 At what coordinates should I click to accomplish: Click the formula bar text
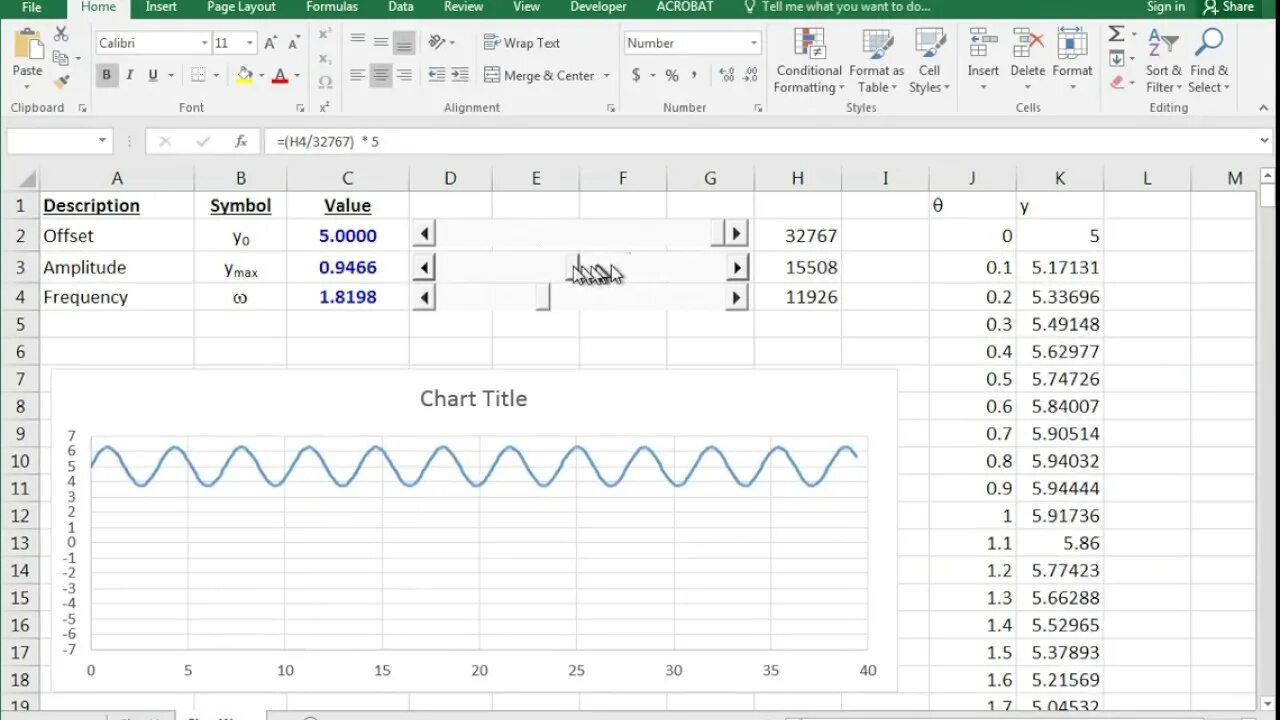pyautogui.click(x=328, y=142)
